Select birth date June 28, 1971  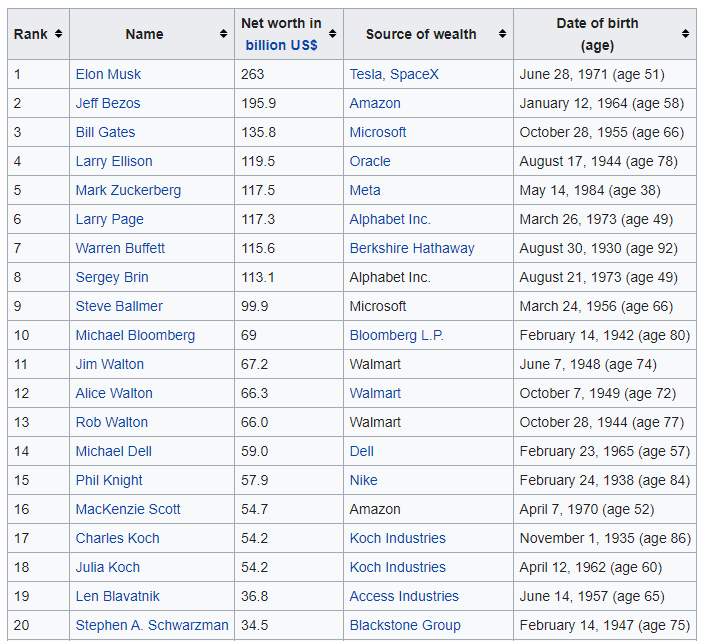(563, 74)
